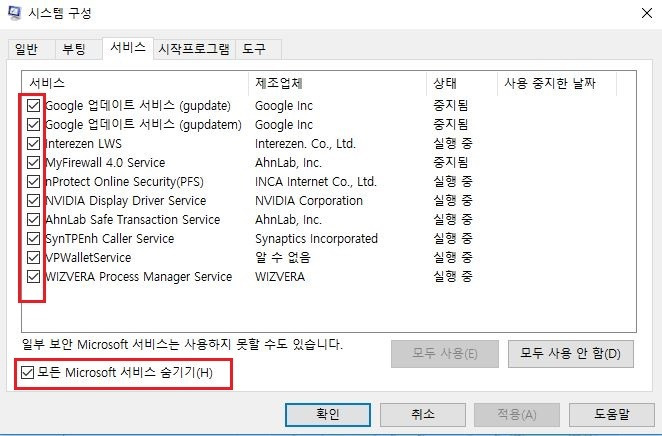
Task: Click the 알 수 없음 manufacturer cell
Action: 283,257
